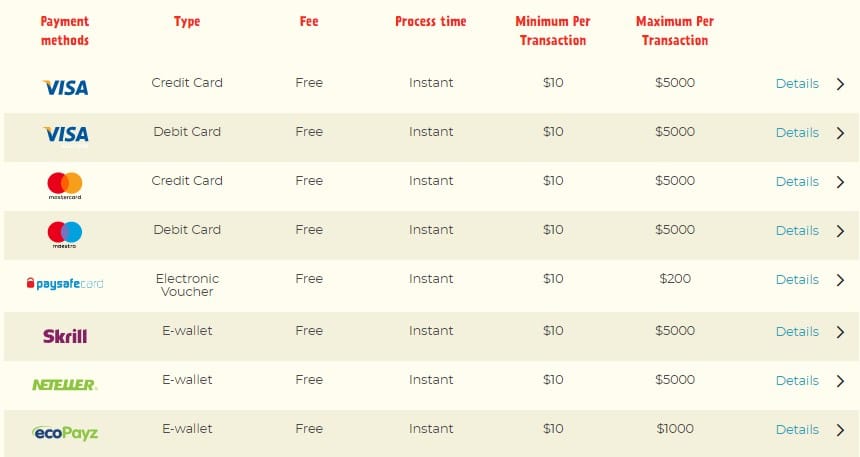Select the Maestro logo

[65, 235]
